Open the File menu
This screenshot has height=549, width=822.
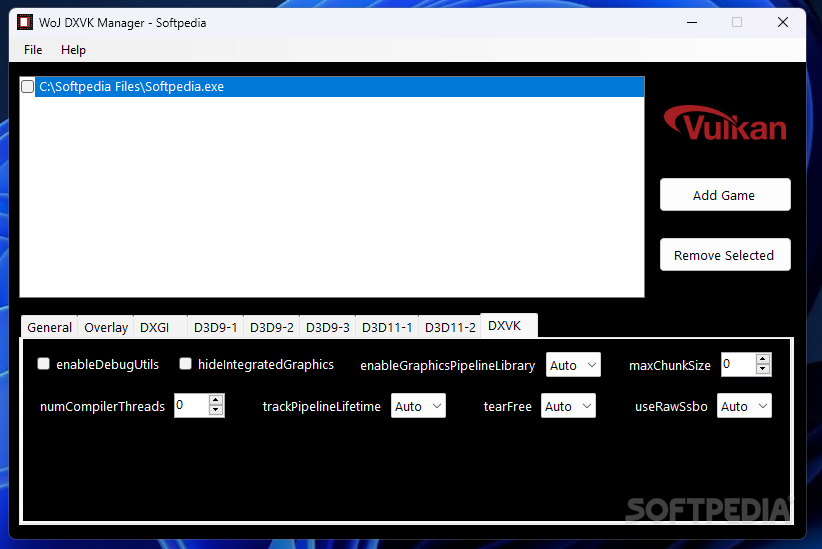point(33,50)
